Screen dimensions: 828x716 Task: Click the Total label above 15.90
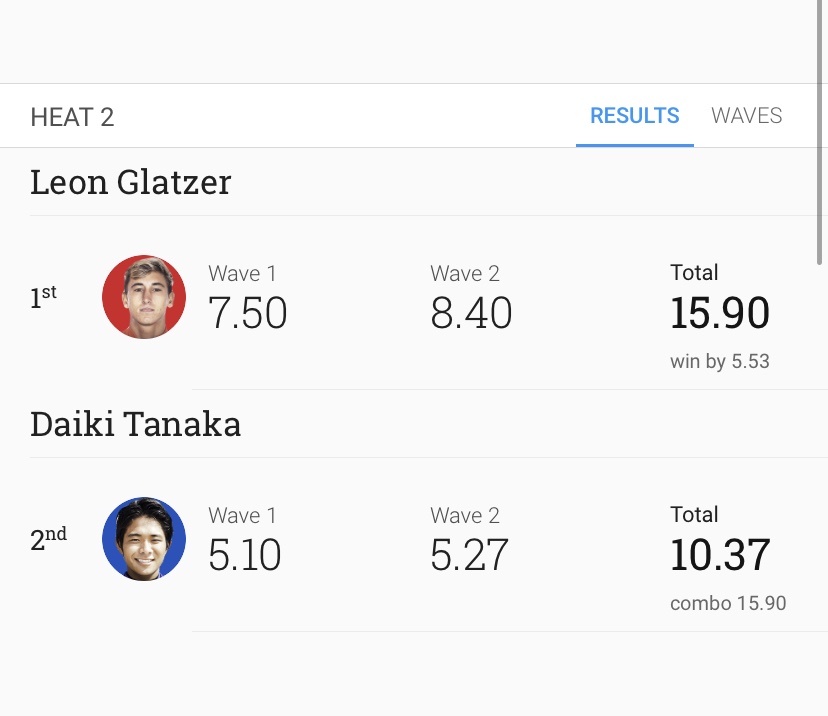coord(694,273)
